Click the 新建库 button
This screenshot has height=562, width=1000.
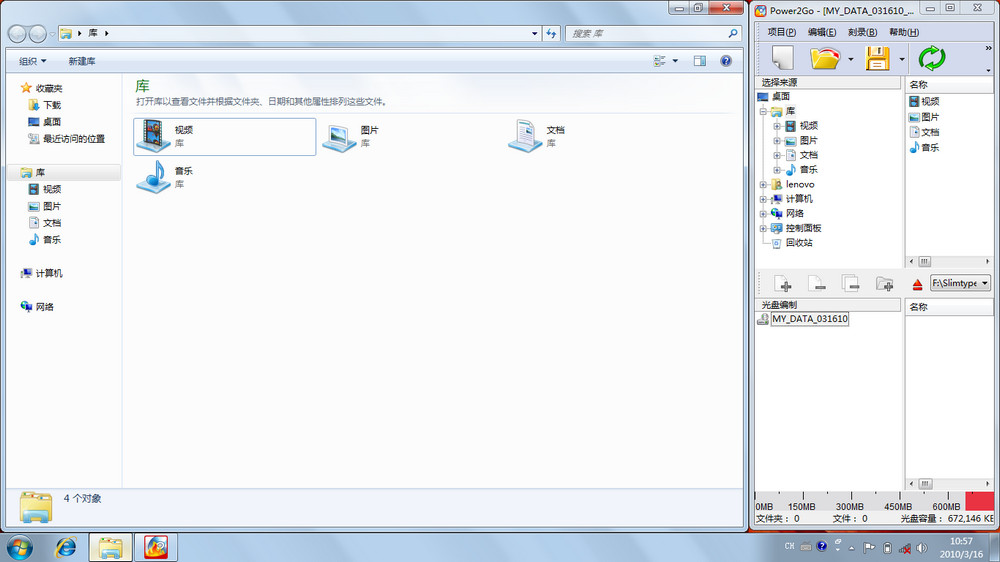coord(82,61)
